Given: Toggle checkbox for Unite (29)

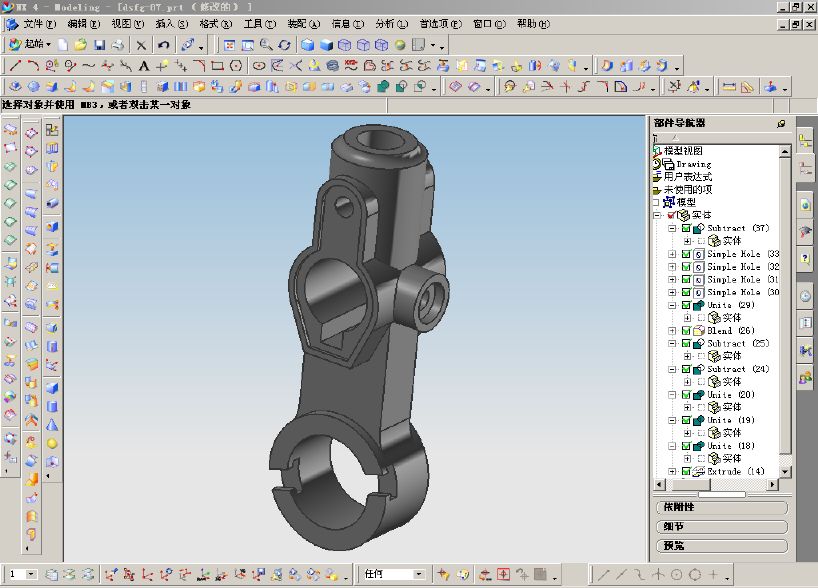Looking at the screenshot, I should click(687, 305).
